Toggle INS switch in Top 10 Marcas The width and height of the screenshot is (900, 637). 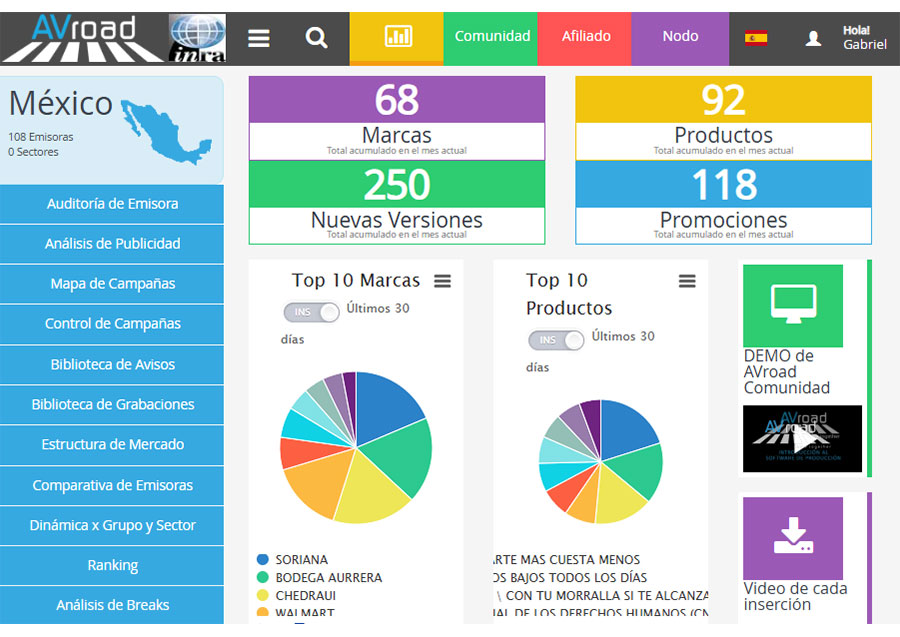312,312
